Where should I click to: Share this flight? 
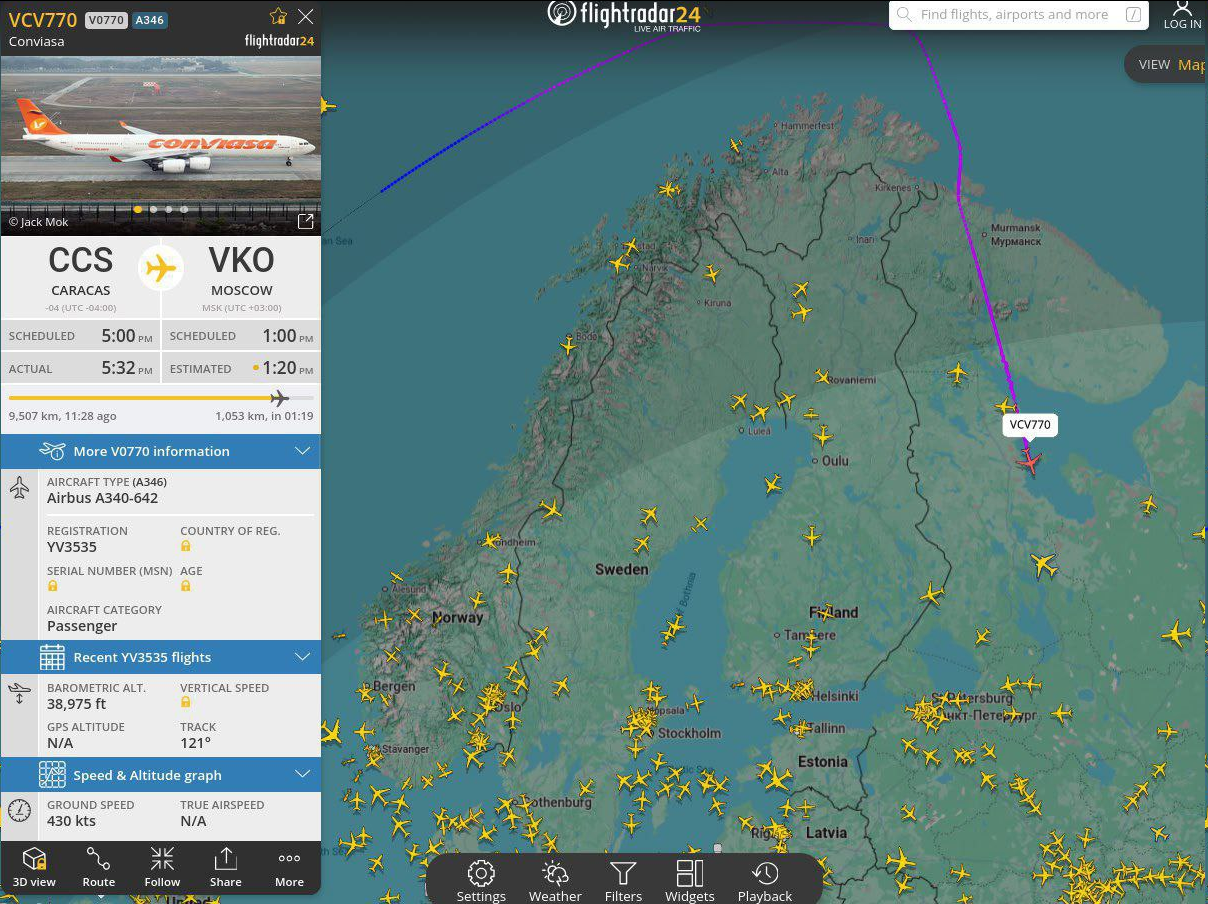point(225,867)
